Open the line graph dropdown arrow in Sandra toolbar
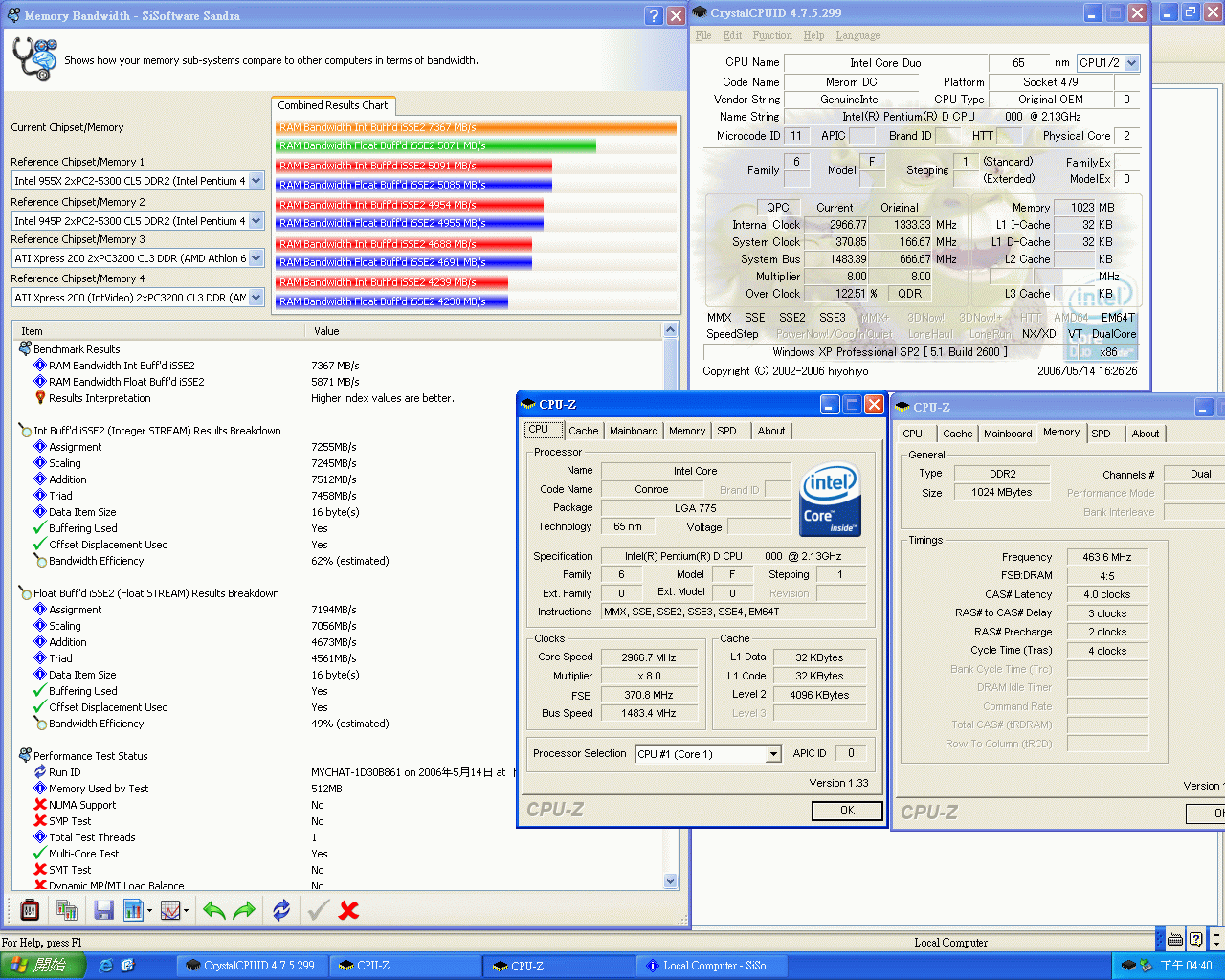 point(186,911)
